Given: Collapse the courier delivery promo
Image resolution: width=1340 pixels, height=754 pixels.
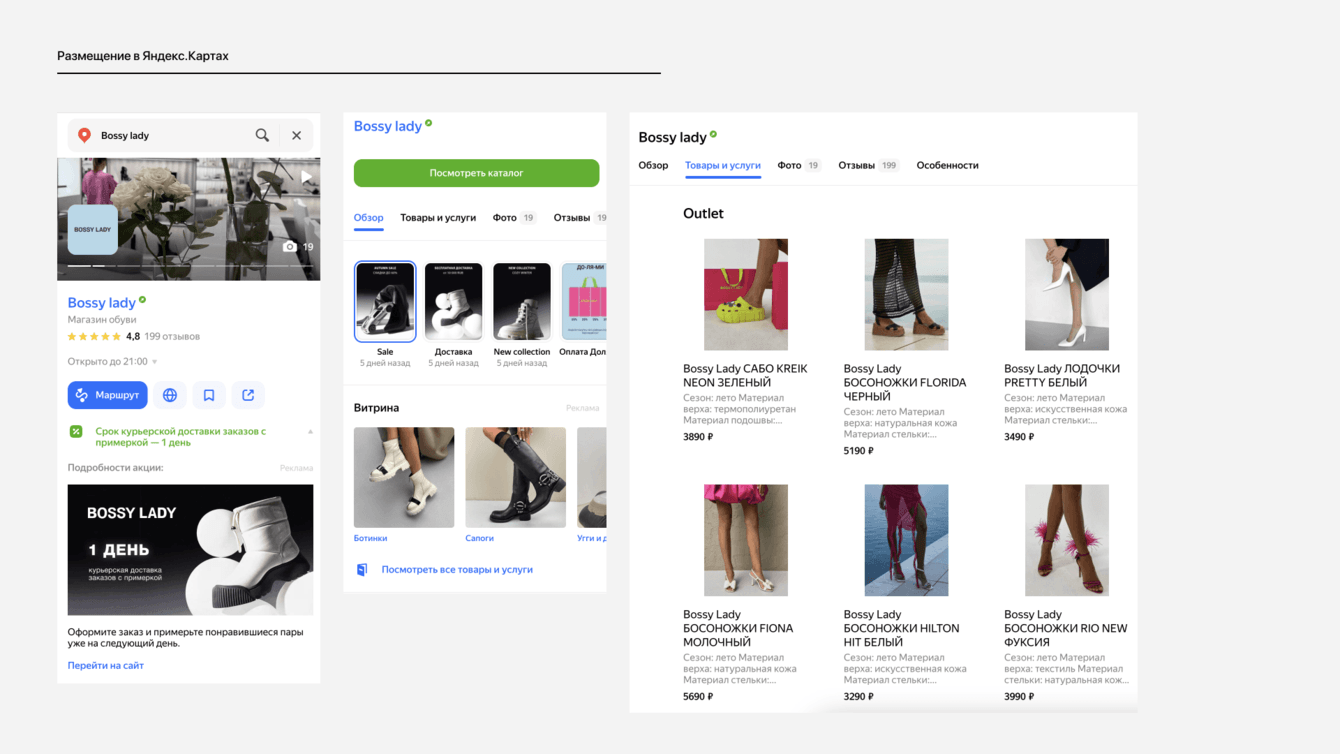Looking at the screenshot, I should [x=310, y=432].
